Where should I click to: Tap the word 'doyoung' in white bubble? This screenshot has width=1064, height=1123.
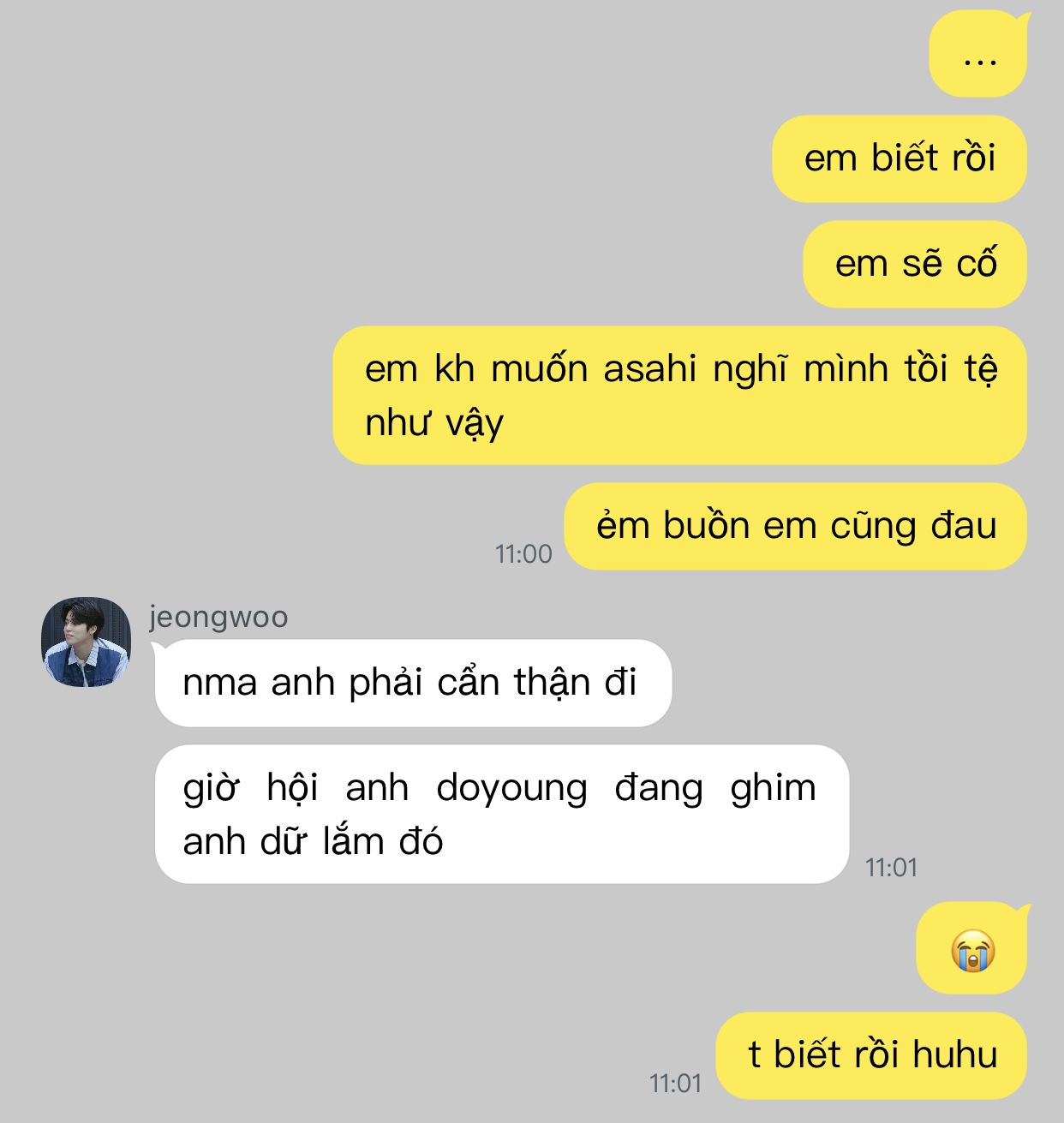[x=511, y=790]
